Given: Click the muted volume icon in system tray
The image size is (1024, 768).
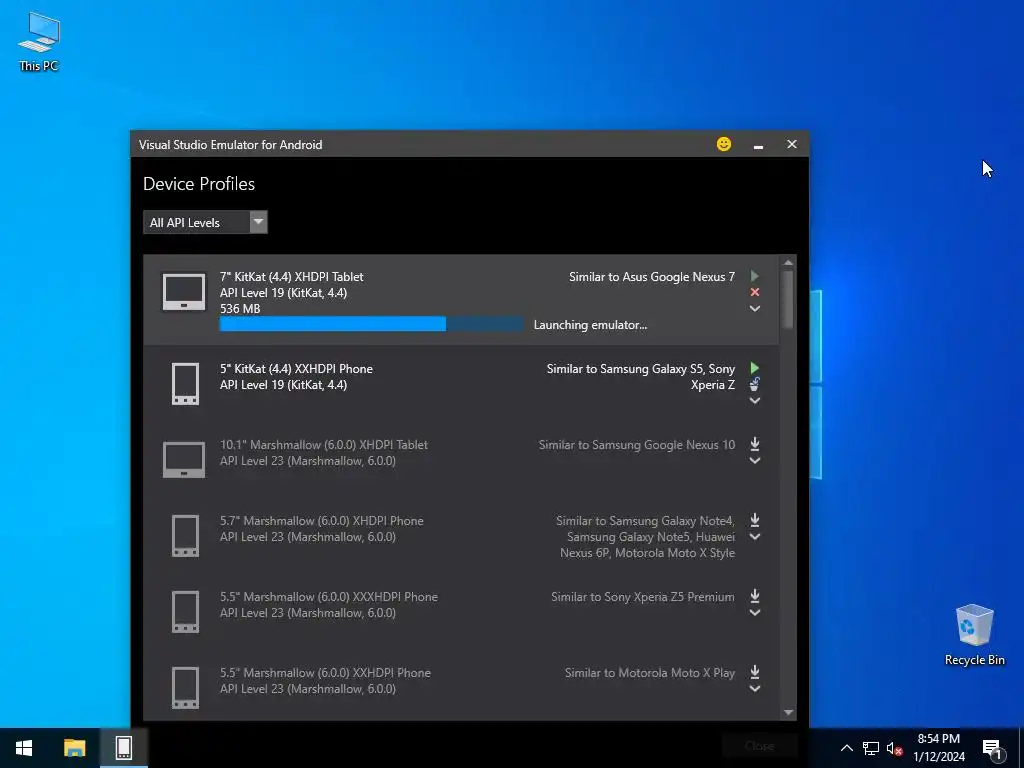Looking at the screenshot, I should pos(894,748).
